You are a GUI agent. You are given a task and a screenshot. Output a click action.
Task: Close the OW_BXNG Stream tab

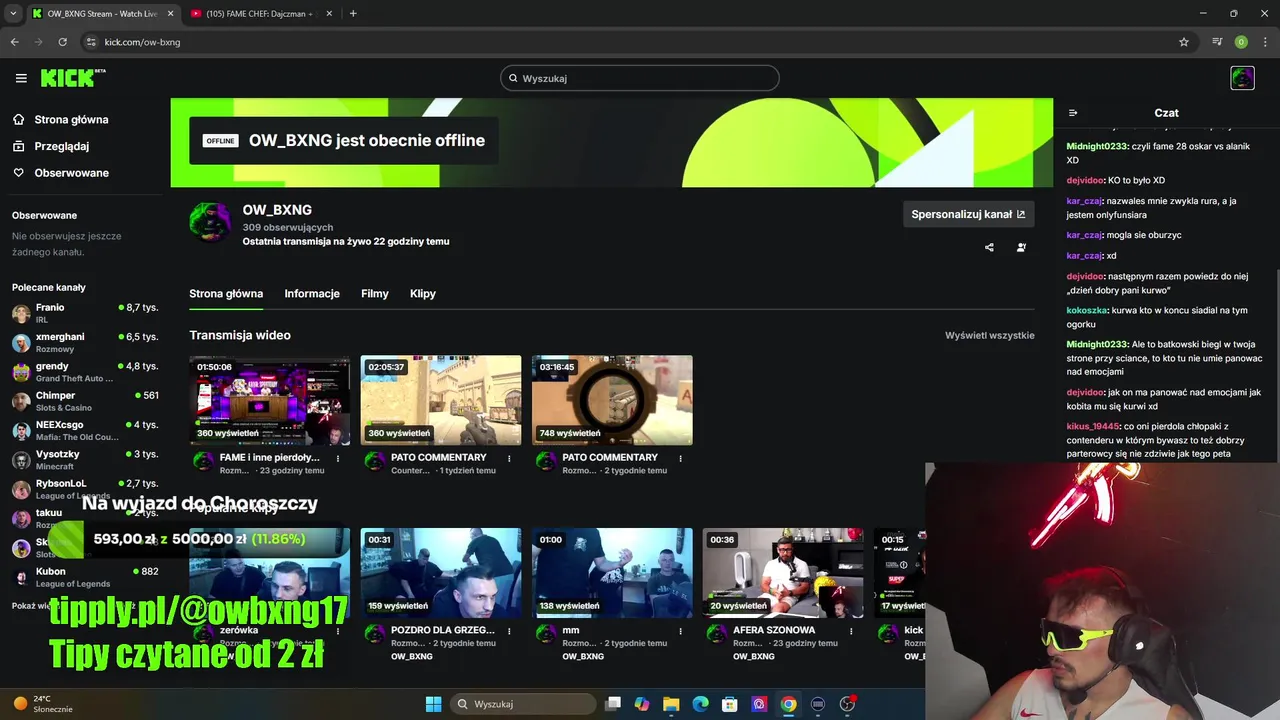(170, 14)
